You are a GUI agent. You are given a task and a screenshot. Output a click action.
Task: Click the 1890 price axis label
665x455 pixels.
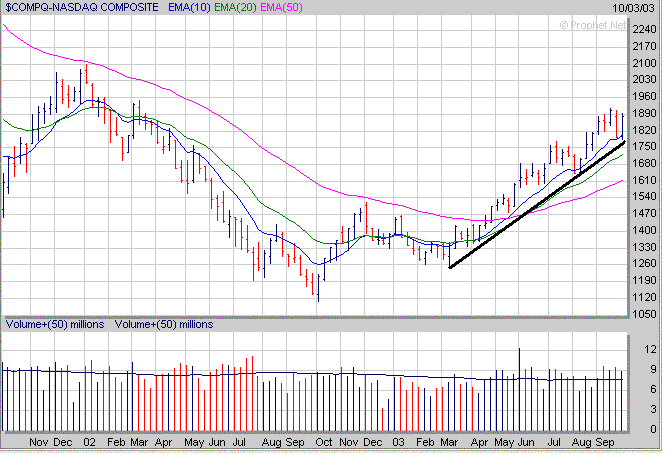tap(644, 113)
